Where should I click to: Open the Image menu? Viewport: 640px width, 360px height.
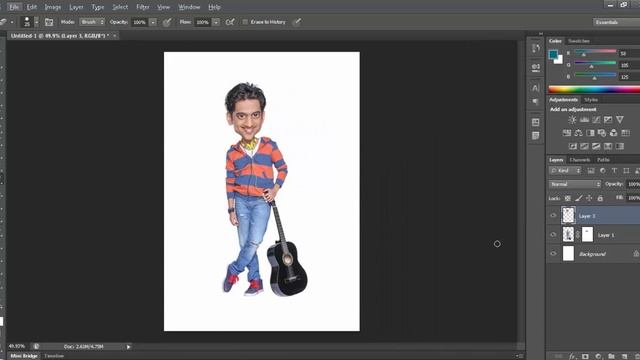click(53, 7)
